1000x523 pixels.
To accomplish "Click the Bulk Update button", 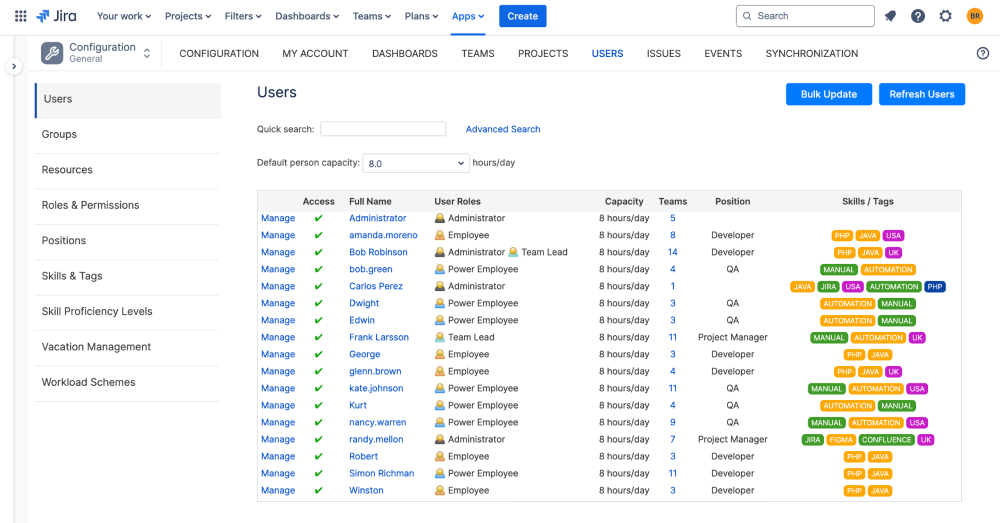I will pyautogui.click(x=828, y=94).
